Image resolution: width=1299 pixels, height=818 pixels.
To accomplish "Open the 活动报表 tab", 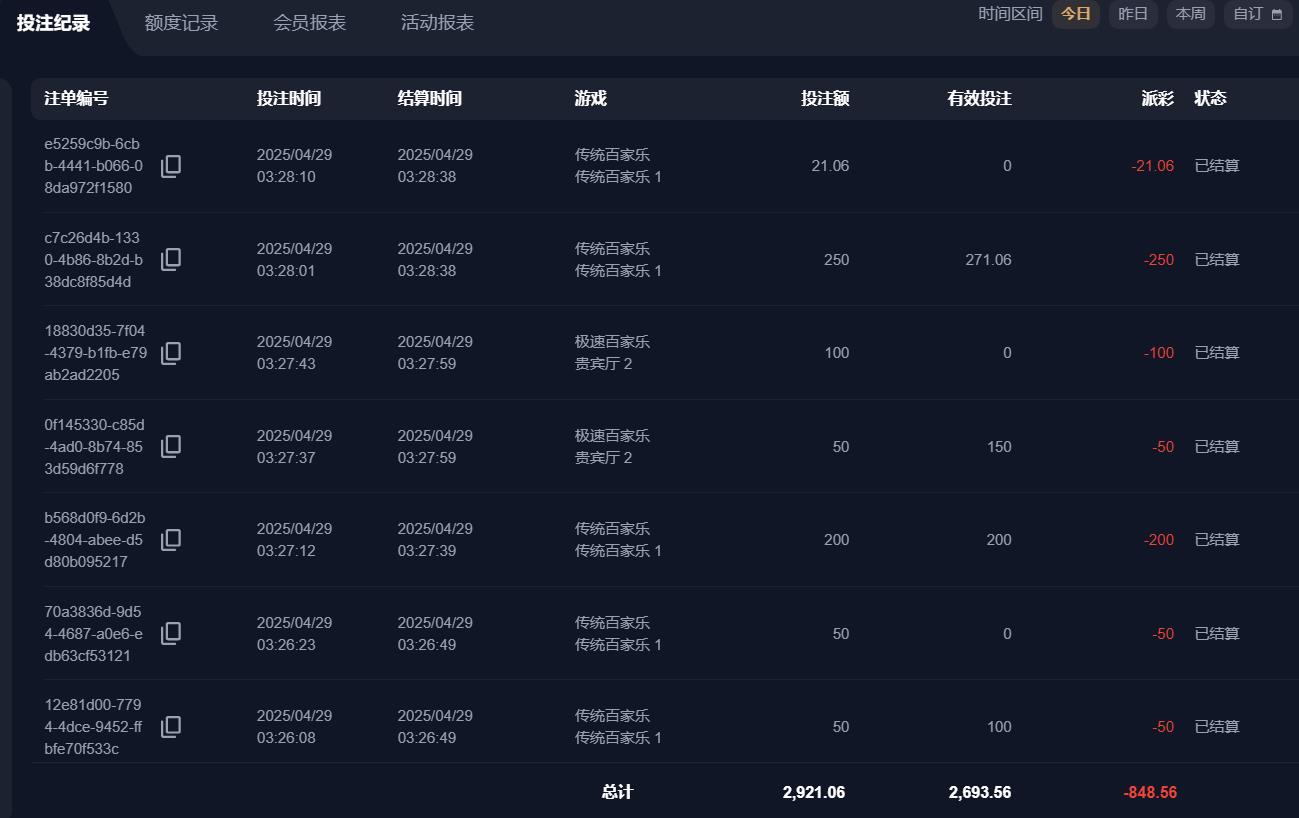I will (x=437, y=23).
